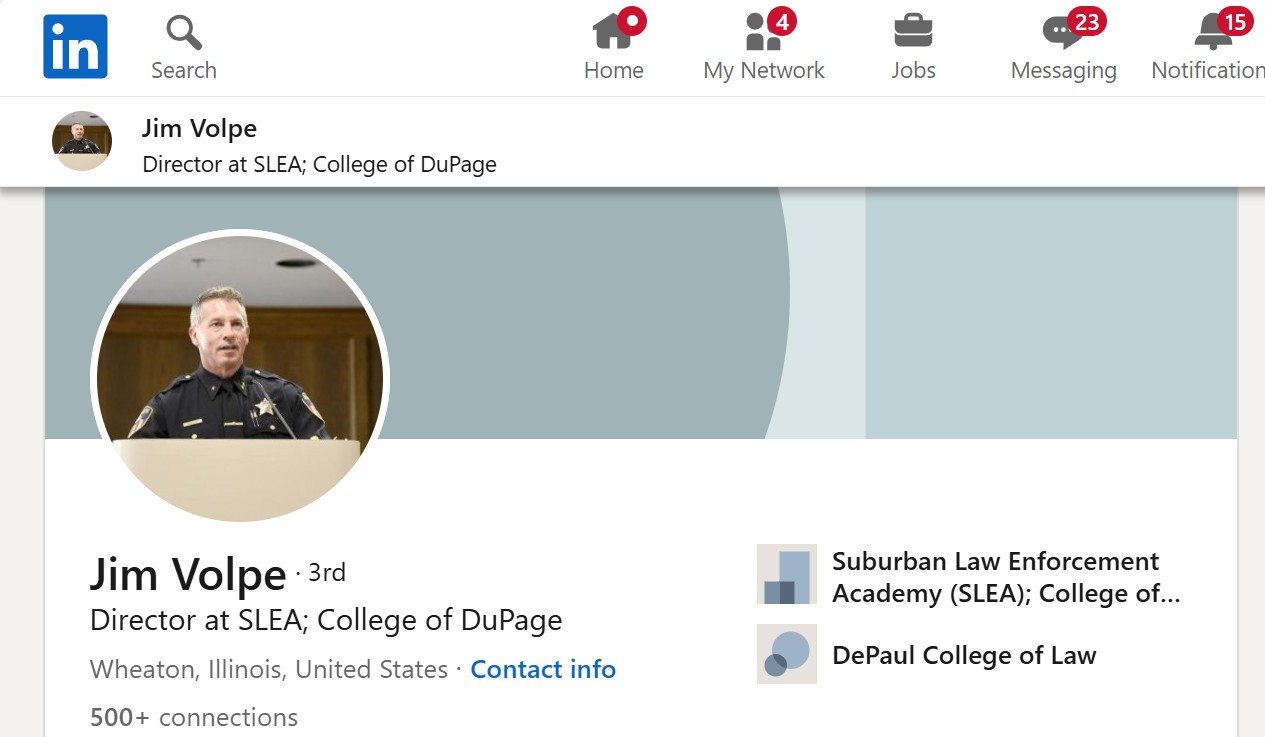Viewport: 1265px width, 737px height.
Task: Open Messaging chat bubble icon
Action: pyautogui.click(x=1062, y=32)
